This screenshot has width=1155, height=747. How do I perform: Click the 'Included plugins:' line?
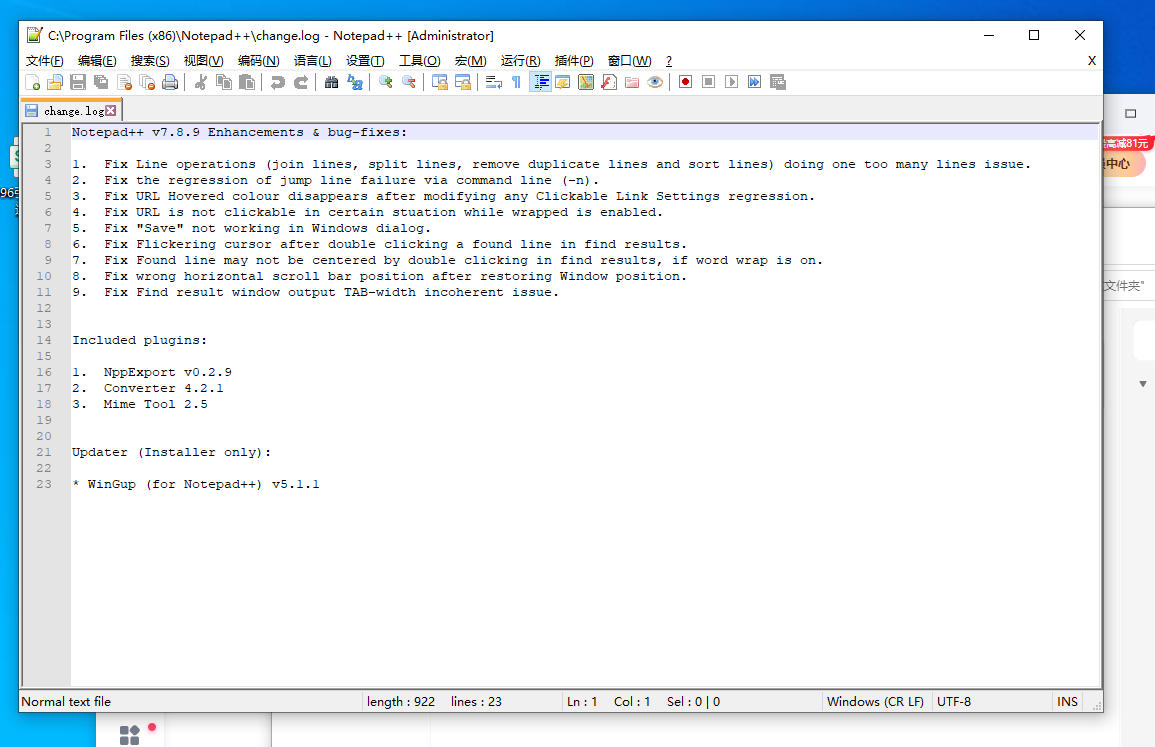[x=139, y=340]
